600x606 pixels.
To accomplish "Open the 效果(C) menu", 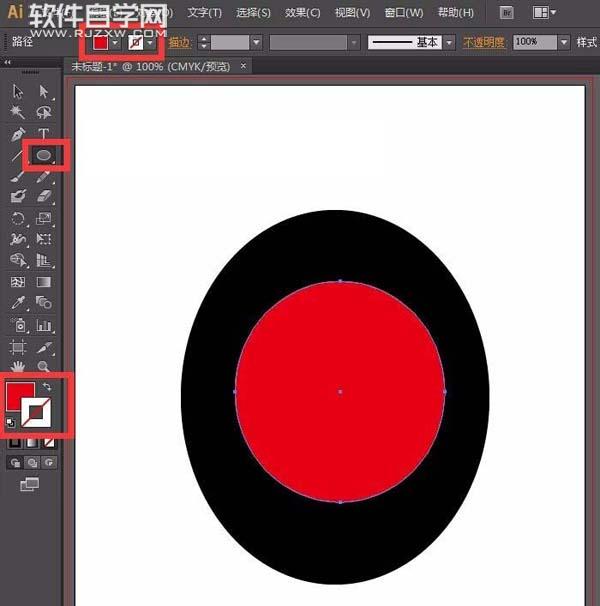I will point(302,13).
